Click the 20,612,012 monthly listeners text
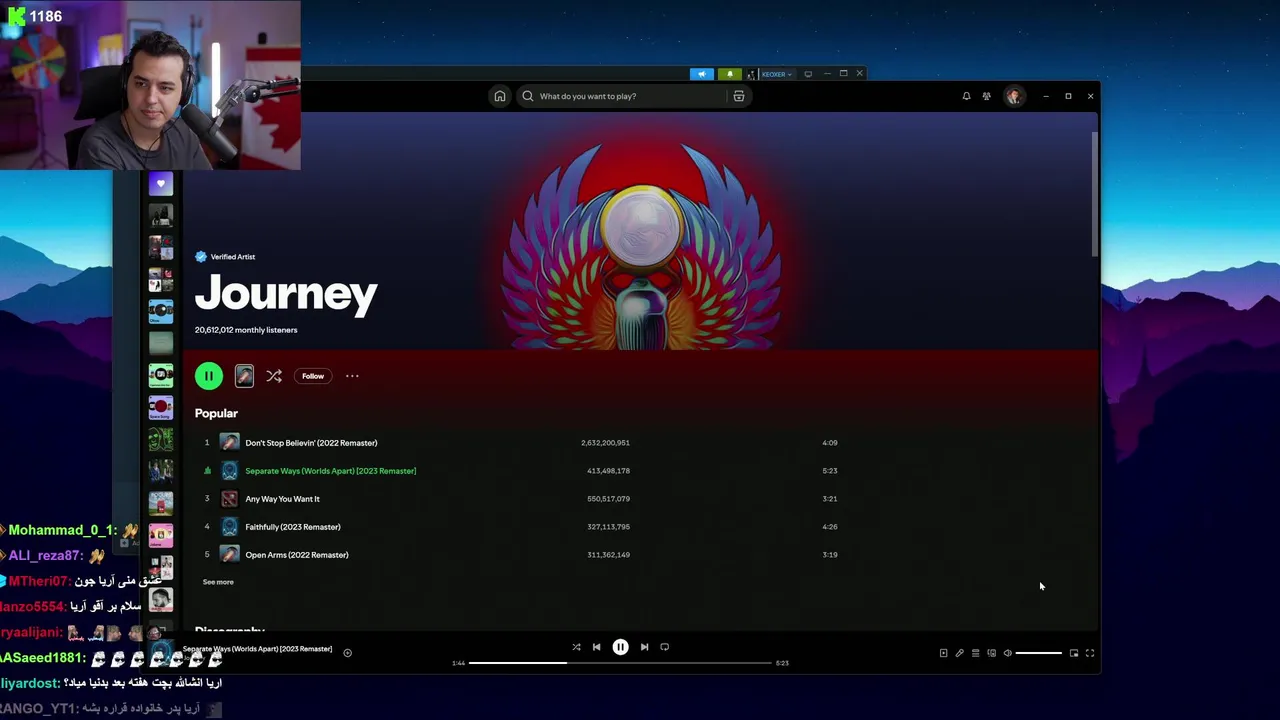 [246, 330]
